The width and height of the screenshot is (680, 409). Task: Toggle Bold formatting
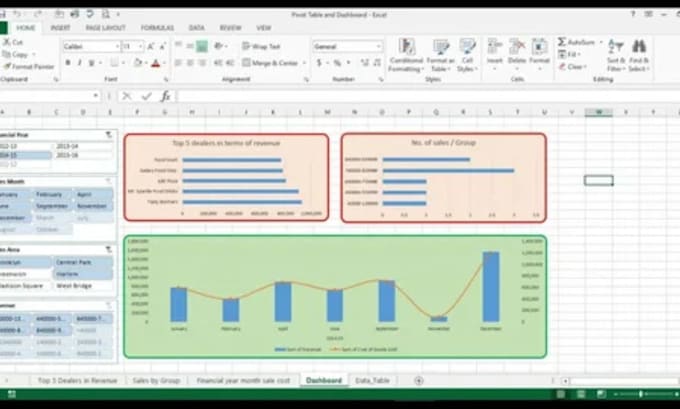(68, 63)
